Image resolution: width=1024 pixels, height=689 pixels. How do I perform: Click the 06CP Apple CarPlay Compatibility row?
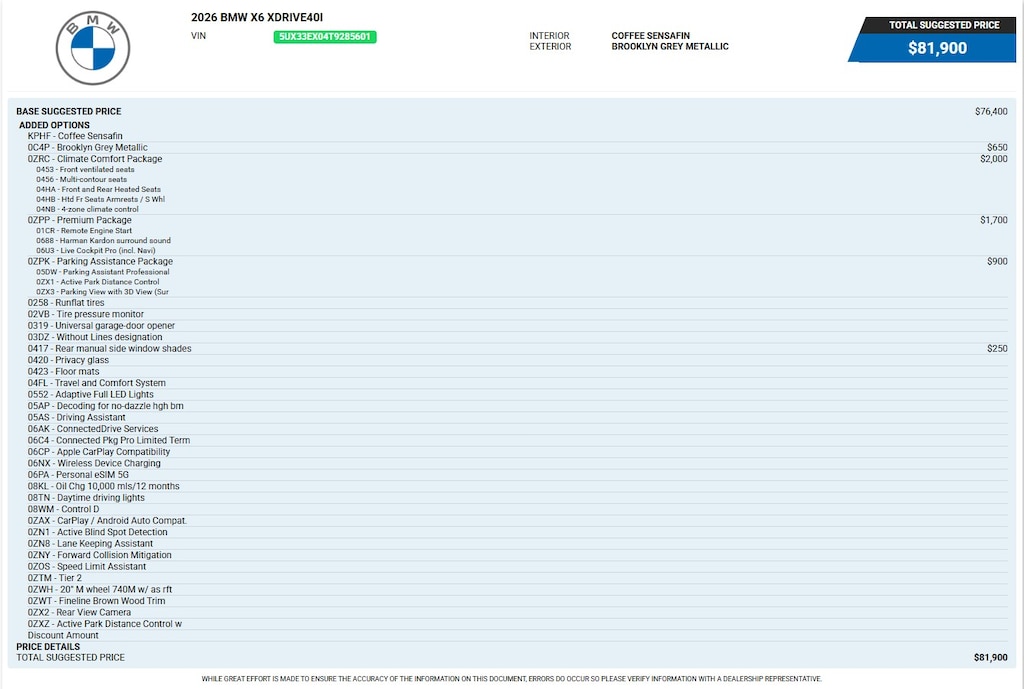pos(517,452)
